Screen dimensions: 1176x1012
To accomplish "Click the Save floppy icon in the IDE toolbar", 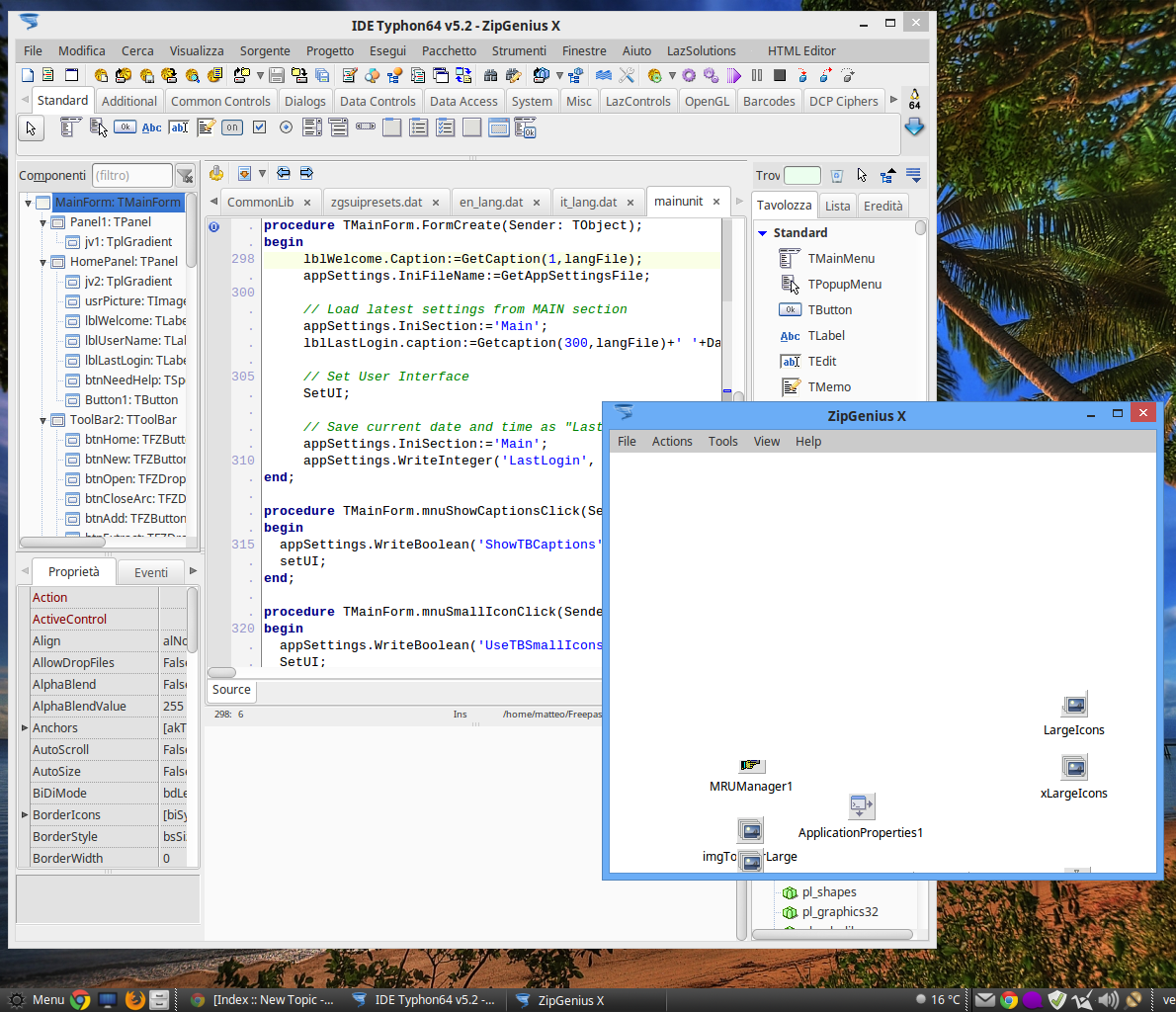I will tap(276, 75).
